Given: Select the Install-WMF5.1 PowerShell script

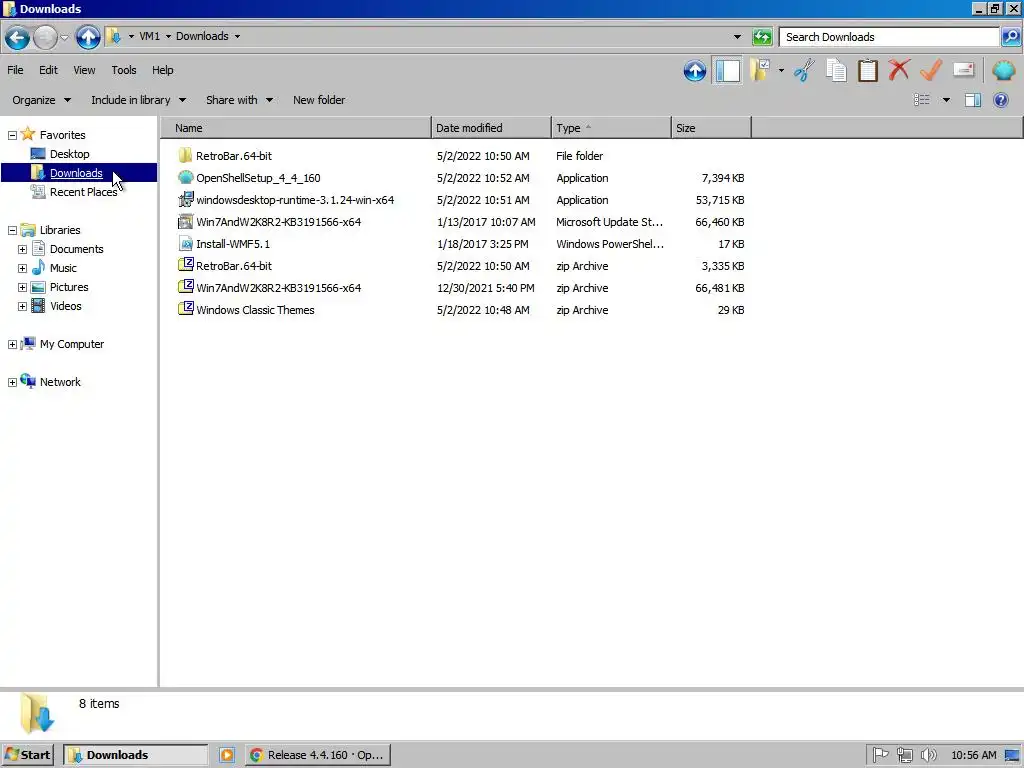Looking at the screenshot, I should 232,244.
